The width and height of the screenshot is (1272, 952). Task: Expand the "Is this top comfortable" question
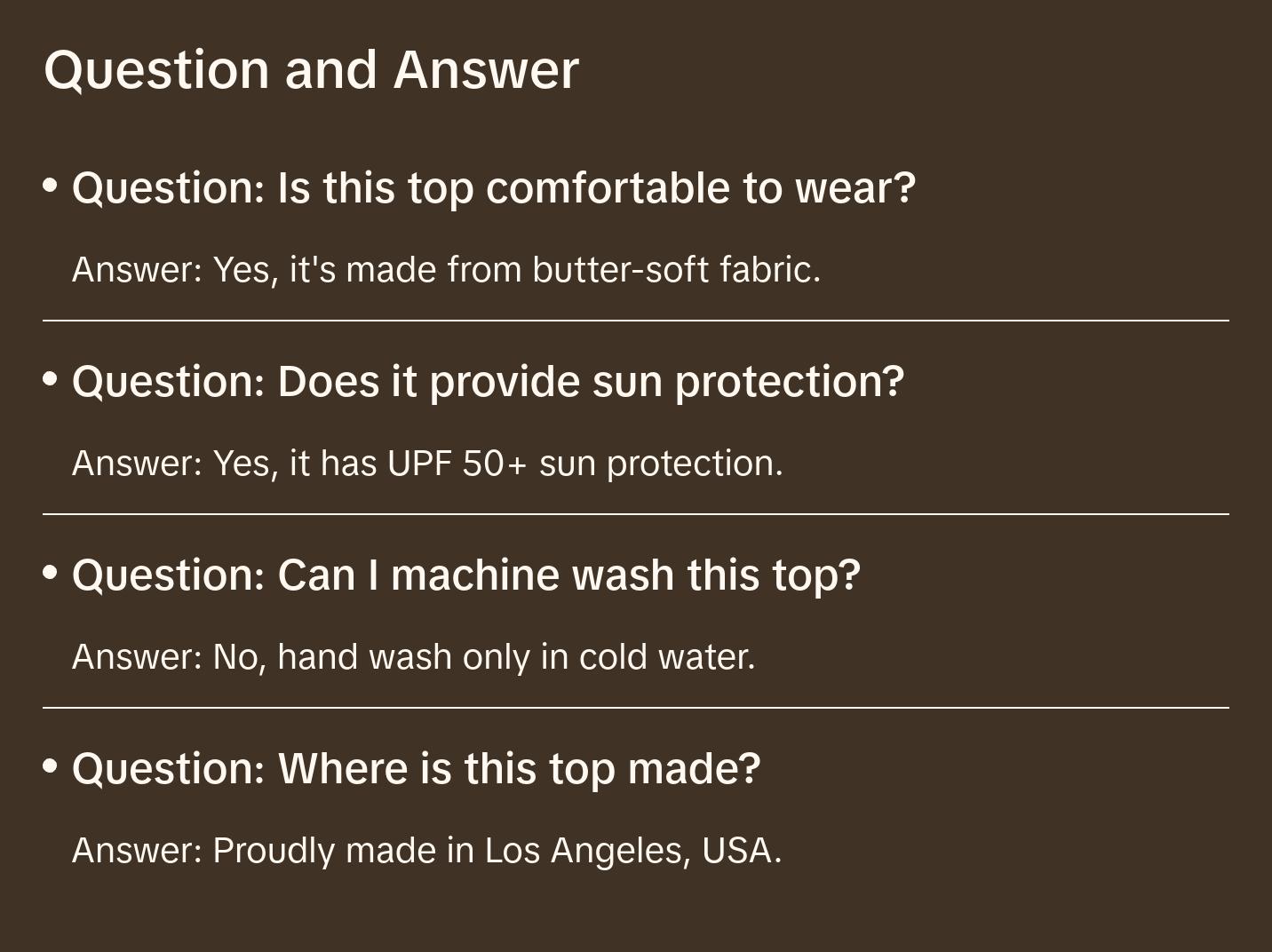[x=493, y=188]
